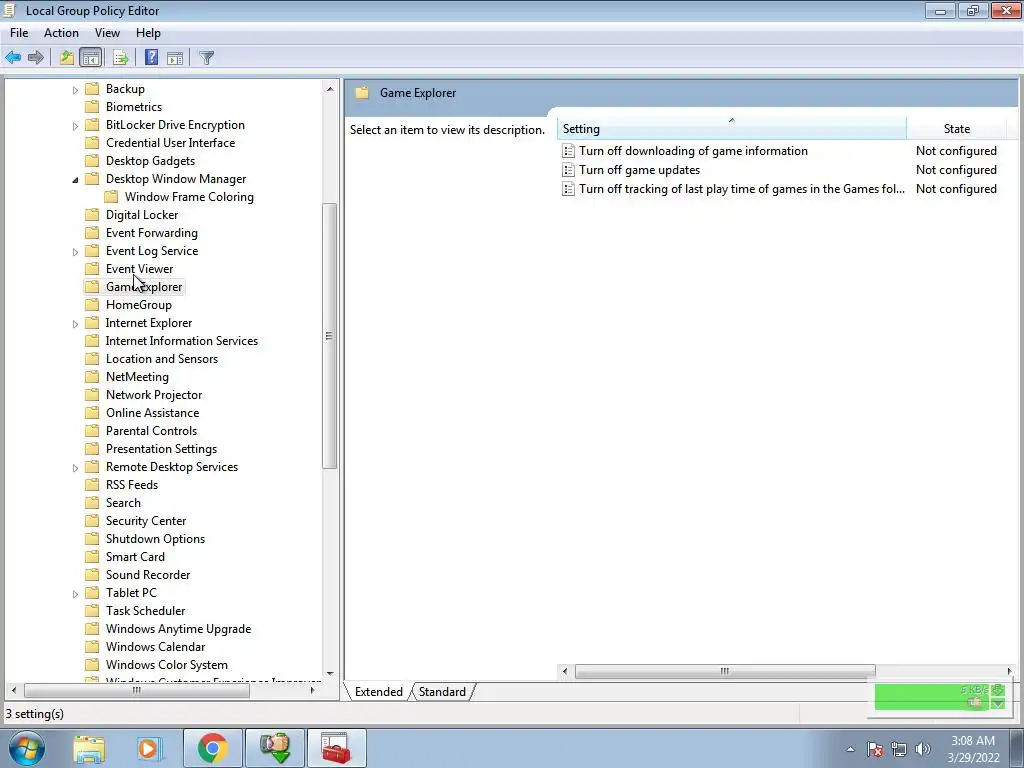Click the tree pane vertical scrollbar thumb
Image resolution: width=1024 pixels, height=768 pixels.
tap(329, 336)
